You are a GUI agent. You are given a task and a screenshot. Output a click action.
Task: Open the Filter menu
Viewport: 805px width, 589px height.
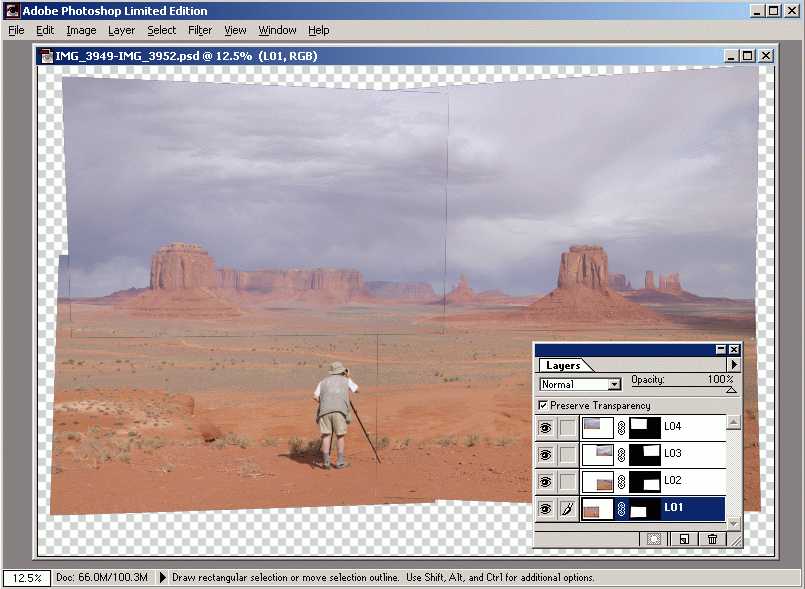[x=200, y=30]
